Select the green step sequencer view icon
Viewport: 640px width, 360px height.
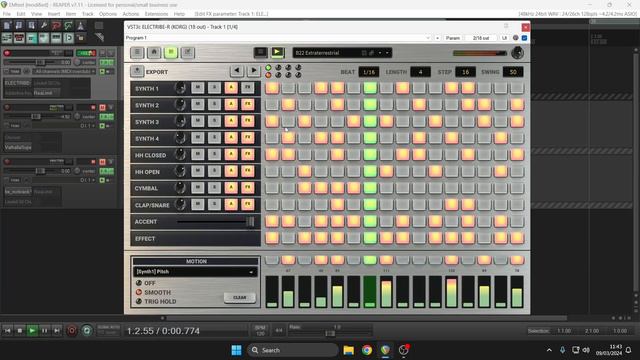pyautogui.click(x=171, y=52)
